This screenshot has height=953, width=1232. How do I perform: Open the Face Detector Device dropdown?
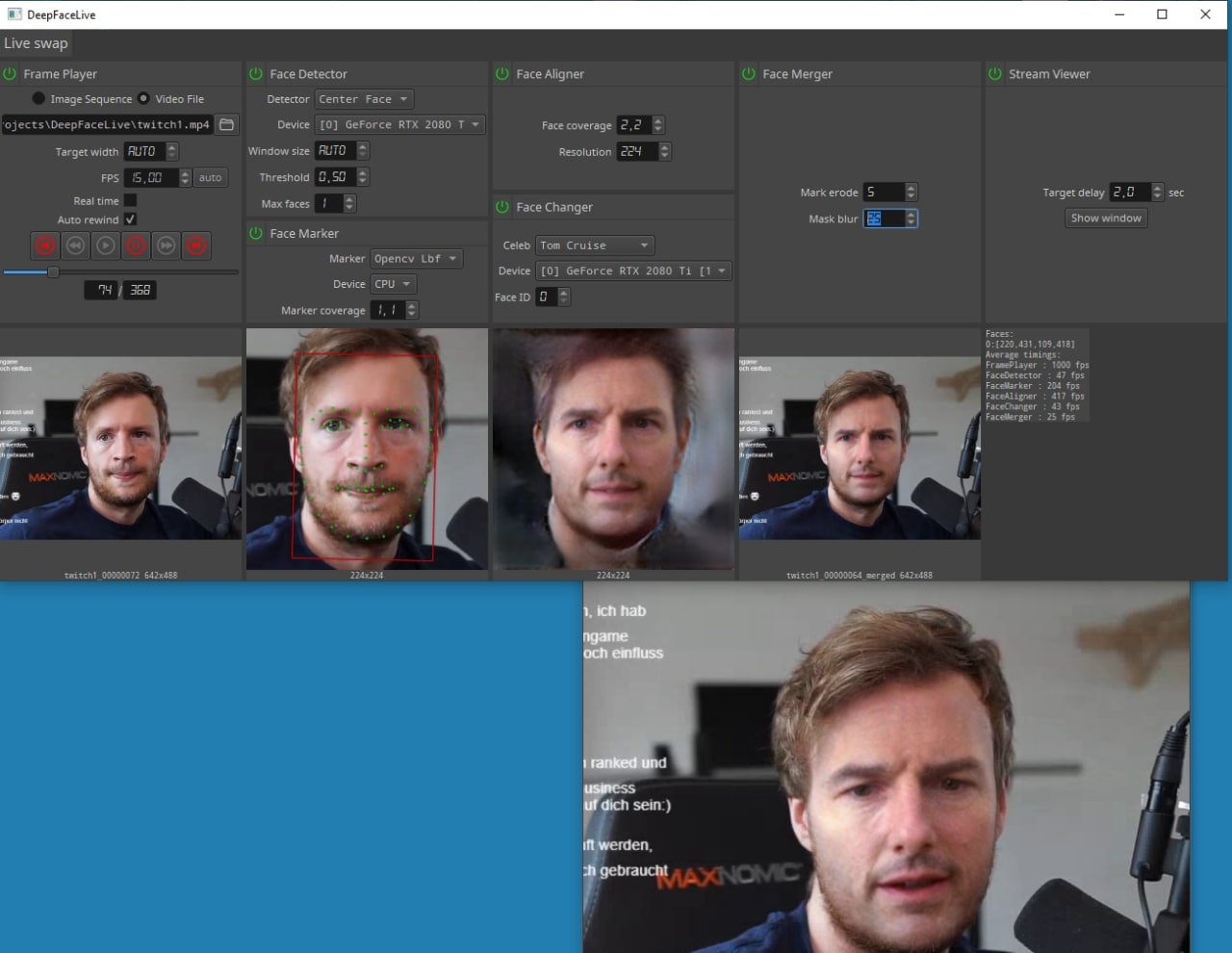399,125
